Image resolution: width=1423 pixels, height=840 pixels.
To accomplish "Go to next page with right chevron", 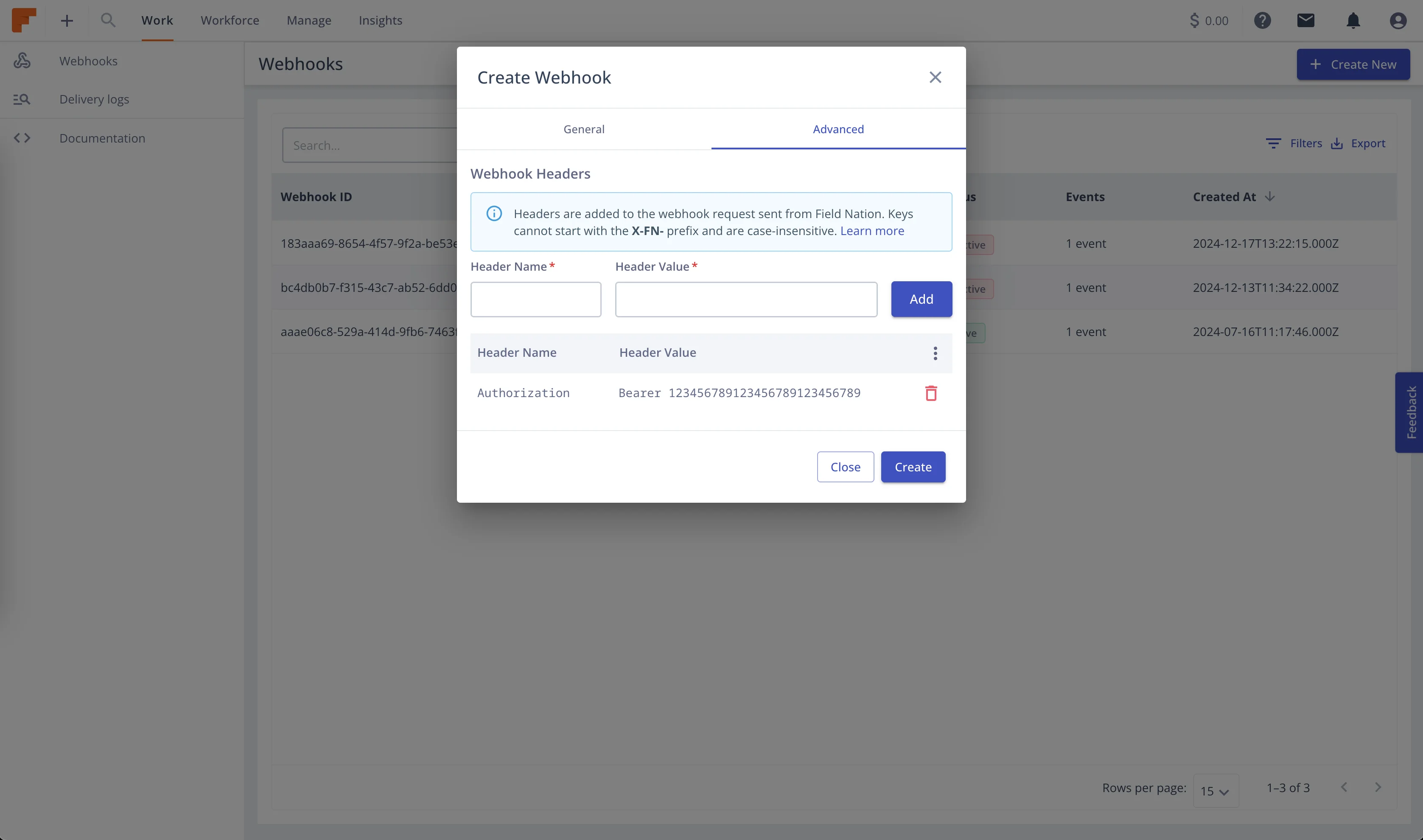I will click(x=1378, y=787).
